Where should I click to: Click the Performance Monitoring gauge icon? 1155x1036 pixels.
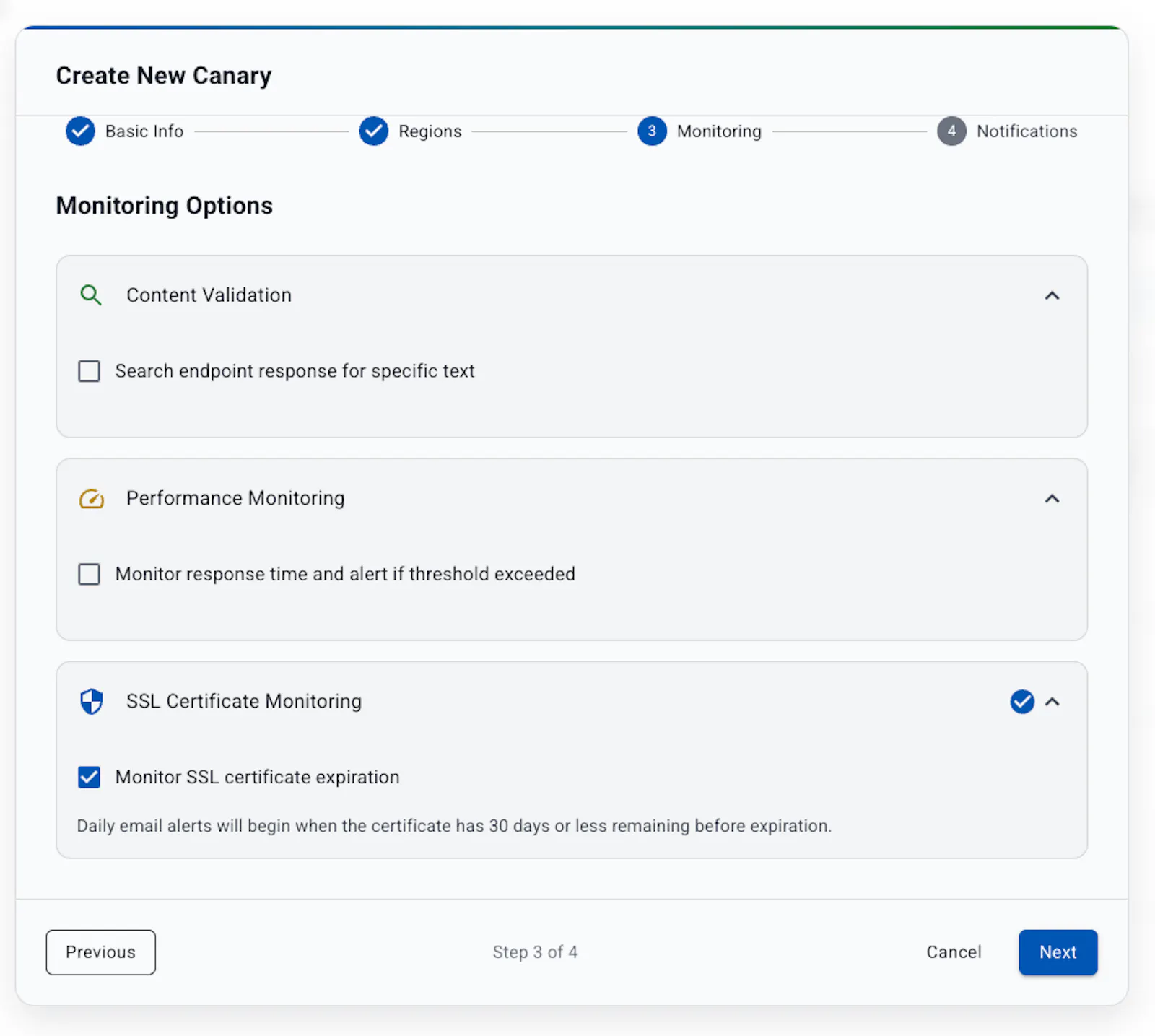92,499
